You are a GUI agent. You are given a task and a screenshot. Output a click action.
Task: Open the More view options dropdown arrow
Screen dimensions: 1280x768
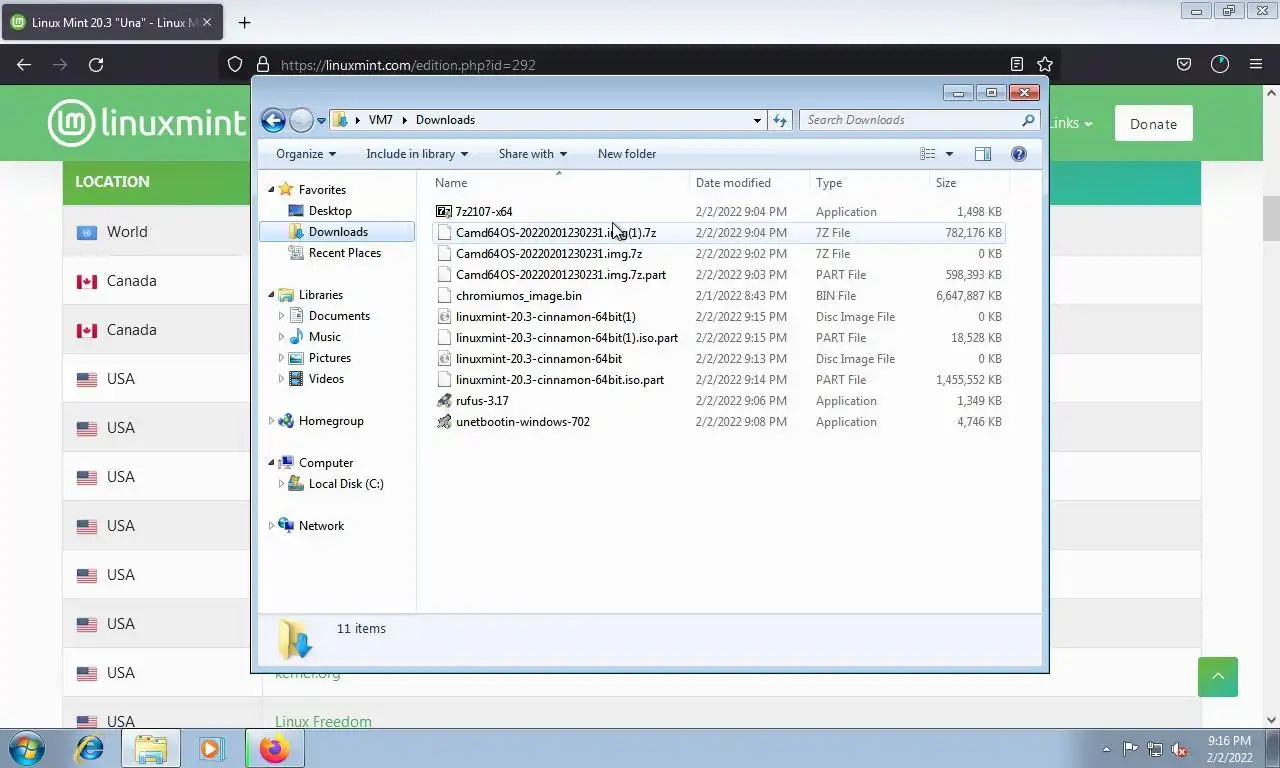point(949,154)
